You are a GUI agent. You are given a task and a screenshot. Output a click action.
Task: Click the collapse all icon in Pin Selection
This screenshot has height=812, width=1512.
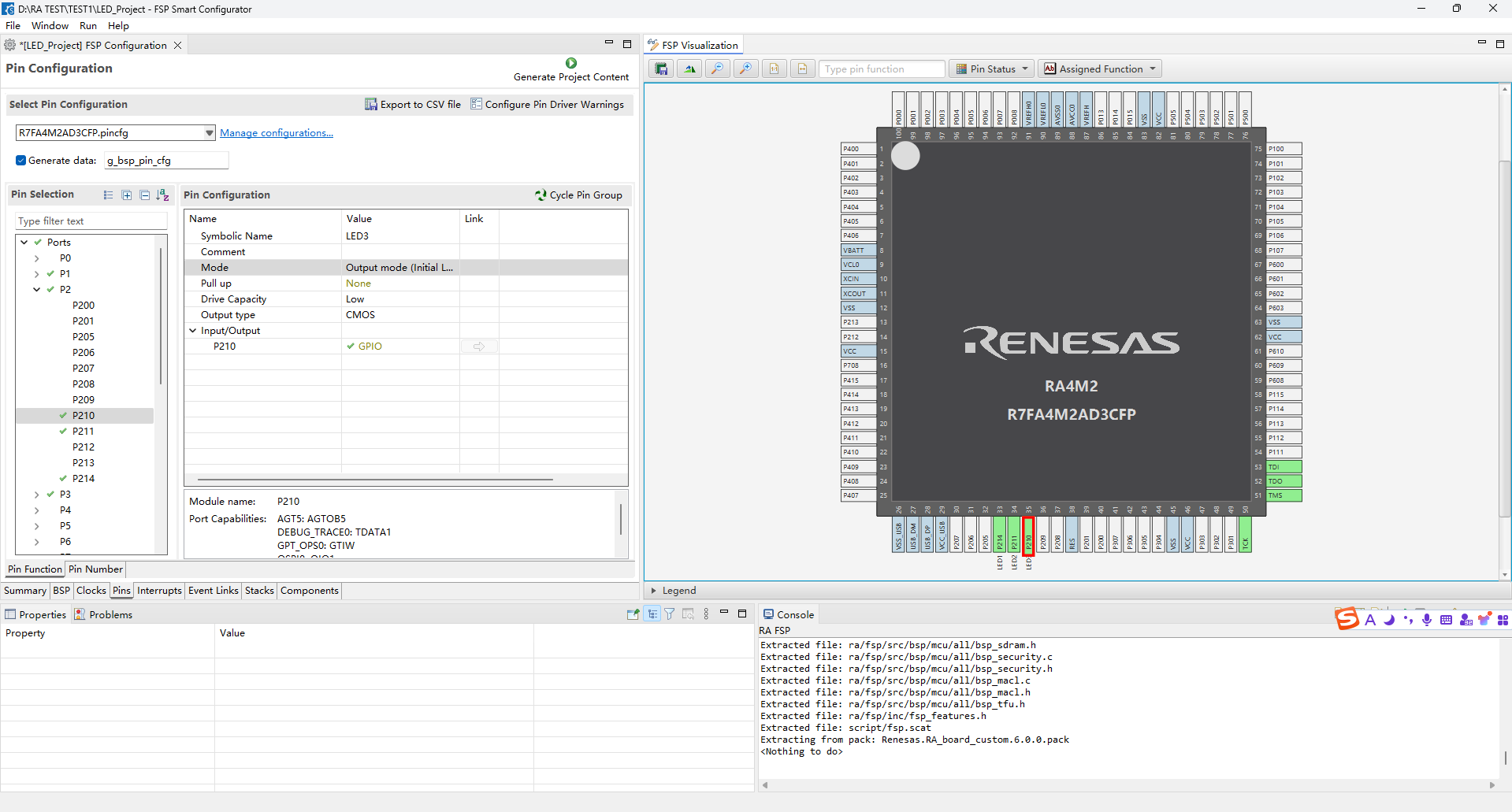point(145,195)
